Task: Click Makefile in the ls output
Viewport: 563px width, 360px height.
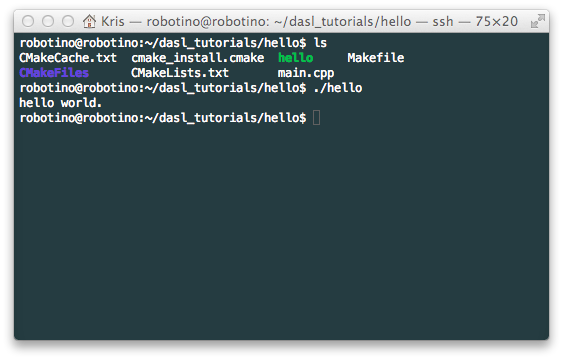Action: pos(376,58)
